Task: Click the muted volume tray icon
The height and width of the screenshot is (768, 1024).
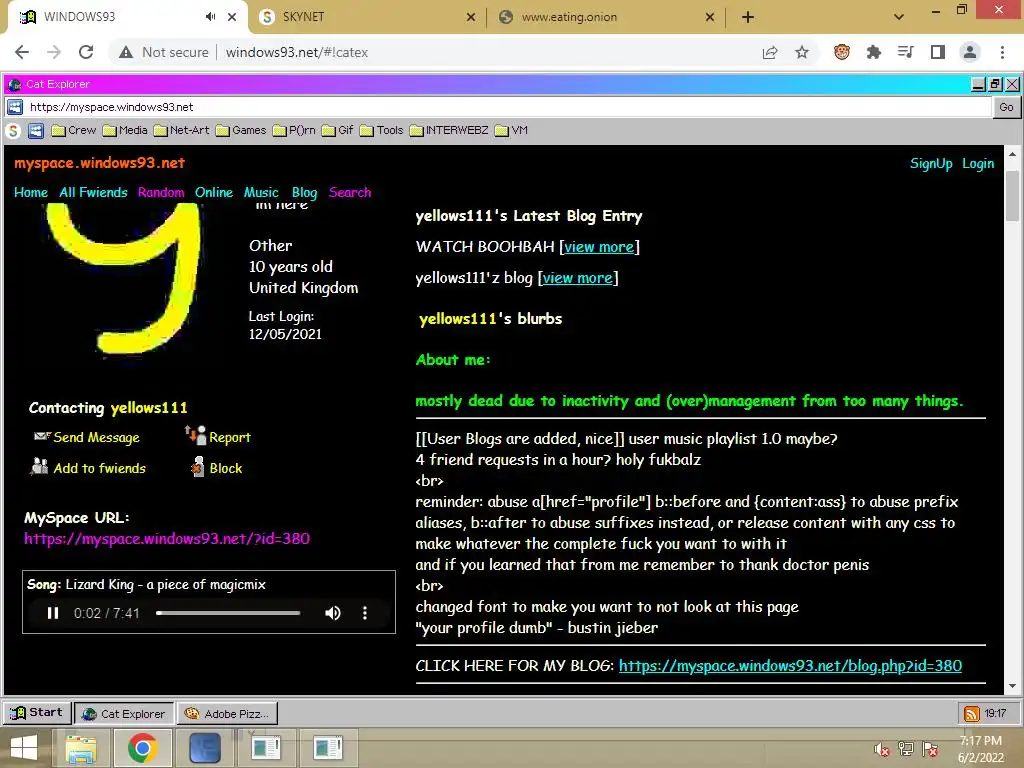Action: click(882, 749)
